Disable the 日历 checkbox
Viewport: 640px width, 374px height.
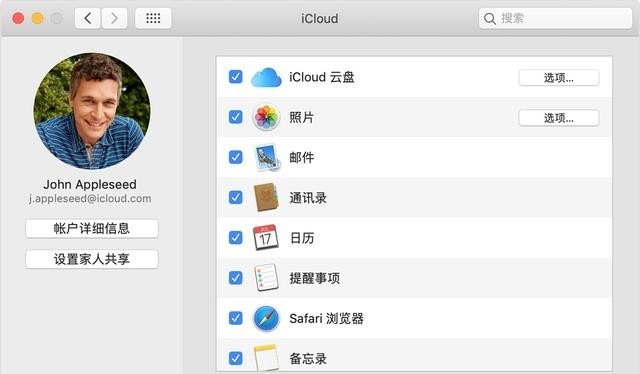pyautogui.click(x=236, y=238)
